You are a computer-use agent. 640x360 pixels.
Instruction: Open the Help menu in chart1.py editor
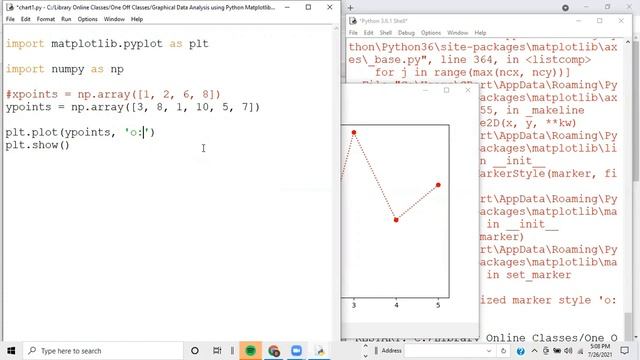(137, 19)
